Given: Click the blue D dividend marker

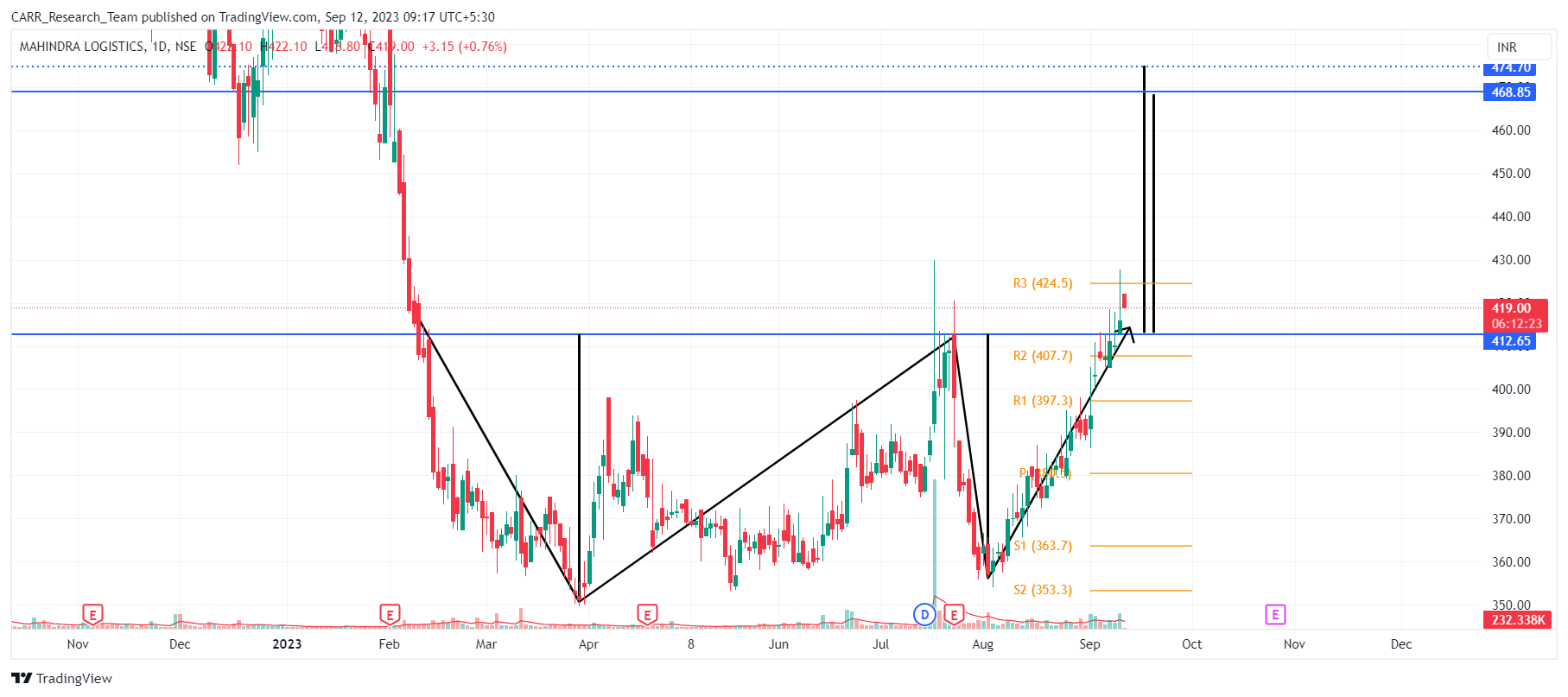Looking at the screenshot, I should 924,615.
